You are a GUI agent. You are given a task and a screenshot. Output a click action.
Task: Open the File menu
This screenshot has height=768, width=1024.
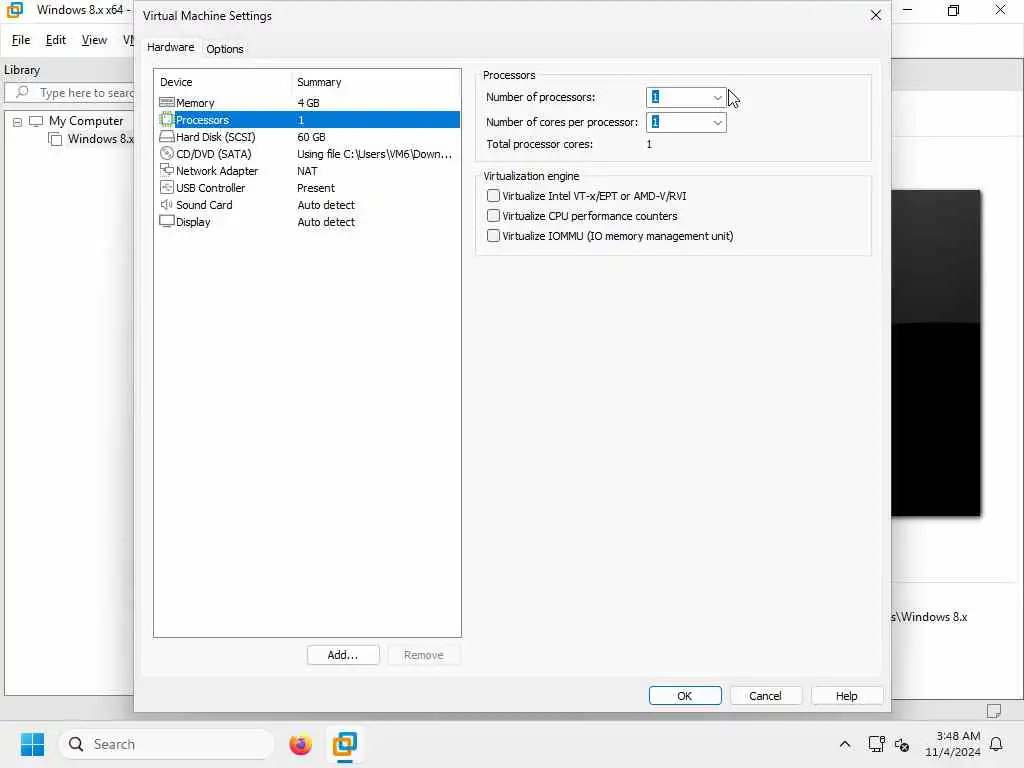[21, 40]
